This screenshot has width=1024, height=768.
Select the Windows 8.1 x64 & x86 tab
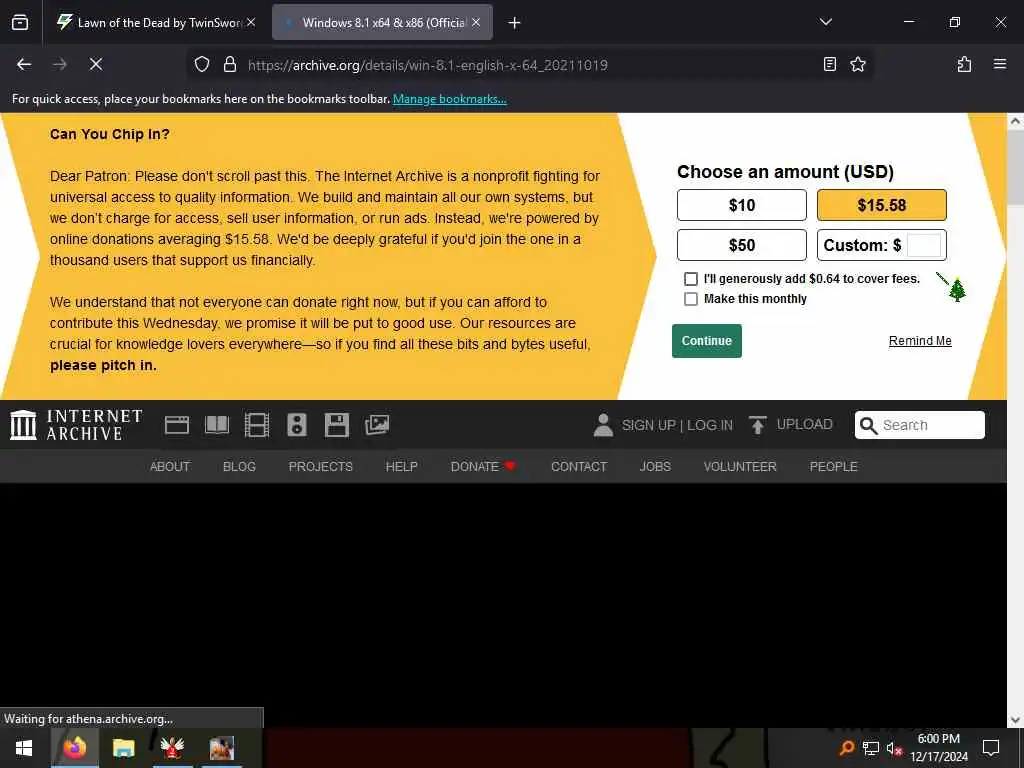pyautogui.click(x=382, y=22)
